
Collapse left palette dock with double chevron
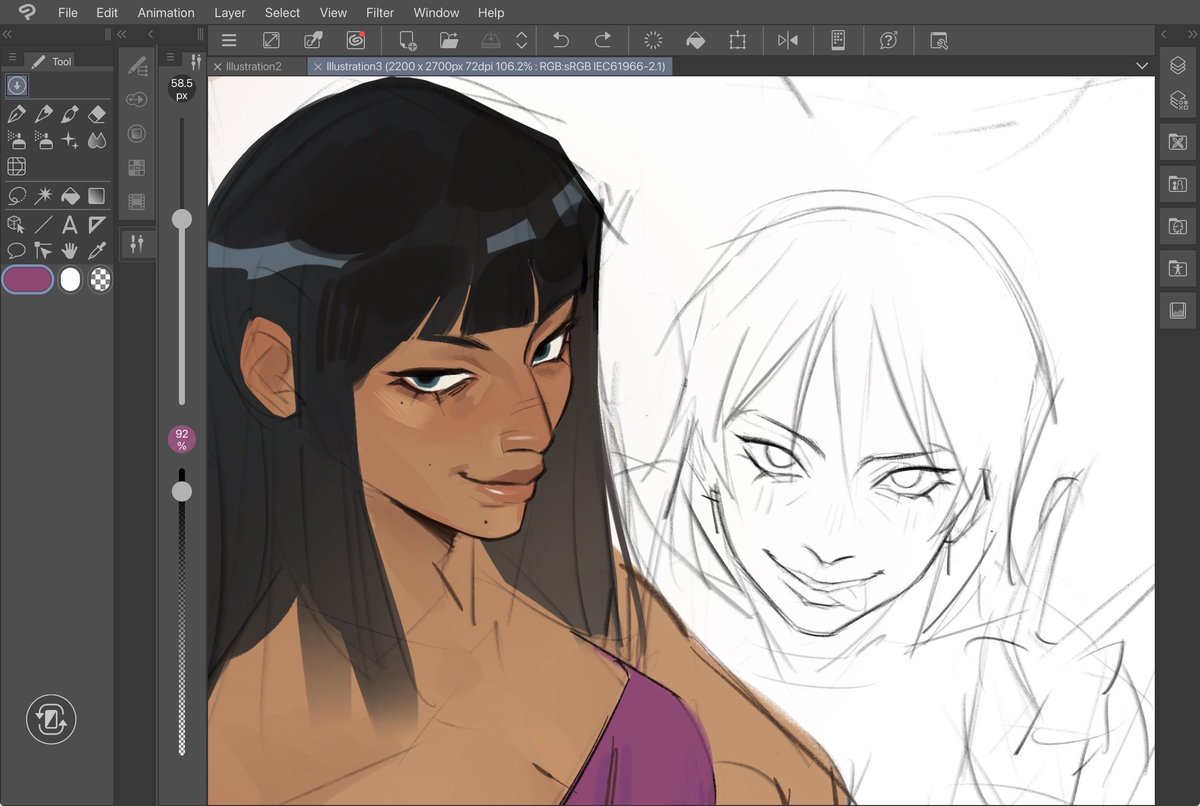[x=6, y=34]
